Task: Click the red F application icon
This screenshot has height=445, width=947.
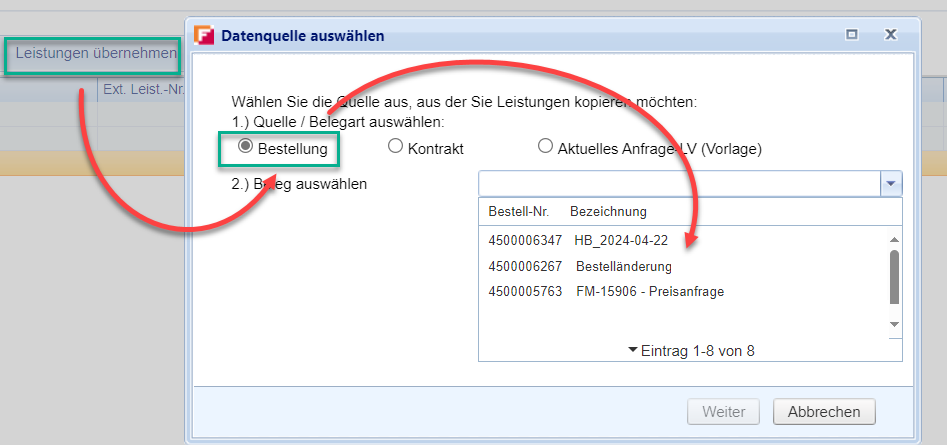Action: click(203, 35)
